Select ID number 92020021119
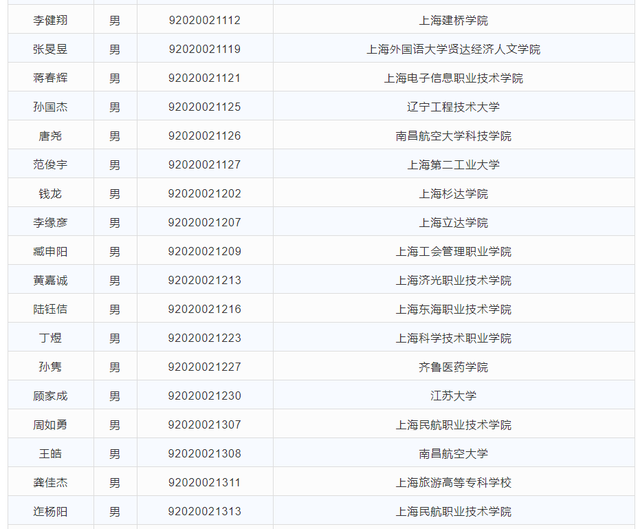Image resolution: width=640 pixels, height=529 pixels. pos(204,49)
